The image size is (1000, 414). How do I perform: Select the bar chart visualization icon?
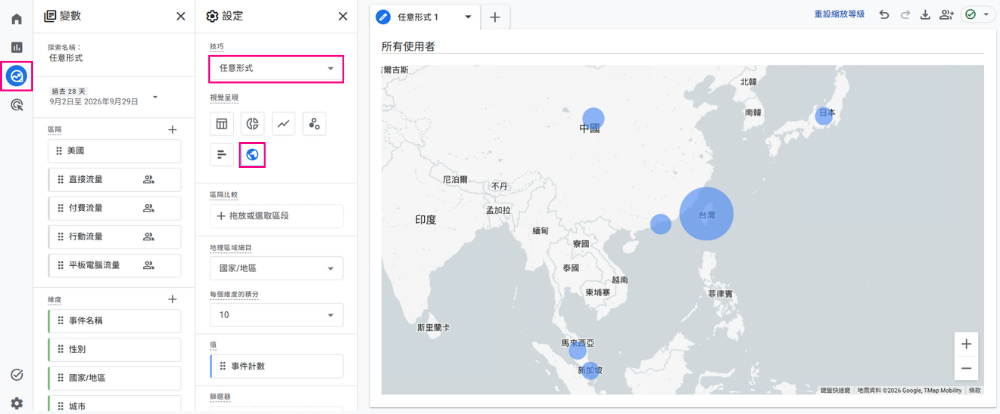[222, 154]
